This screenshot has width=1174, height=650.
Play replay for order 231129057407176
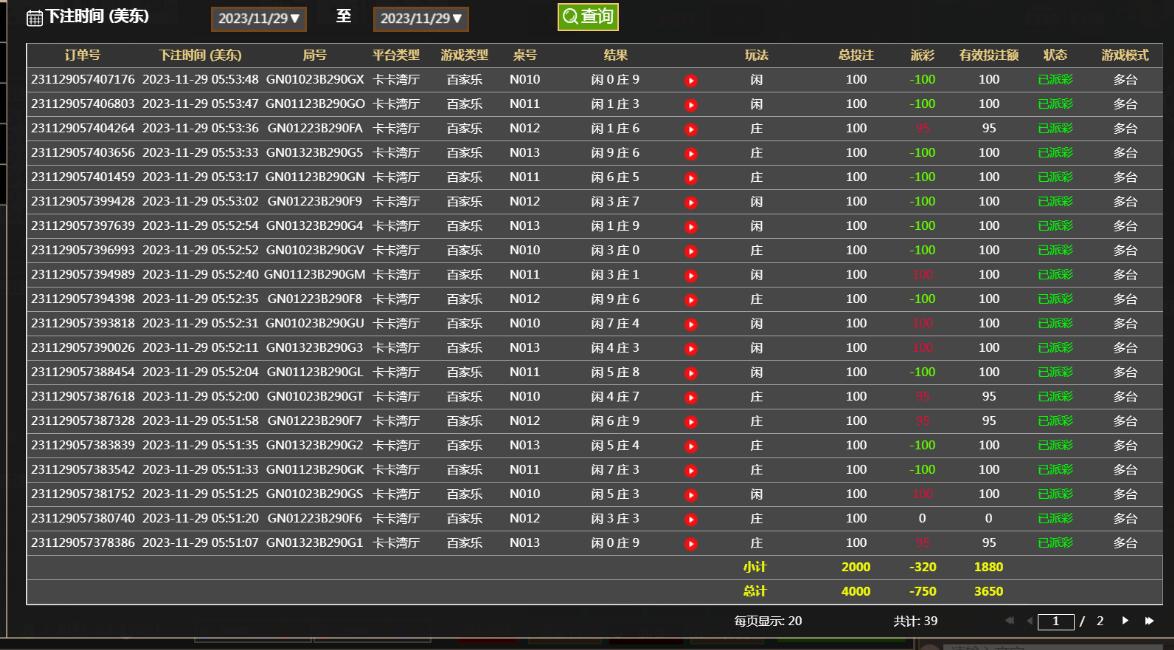point(691,80)
